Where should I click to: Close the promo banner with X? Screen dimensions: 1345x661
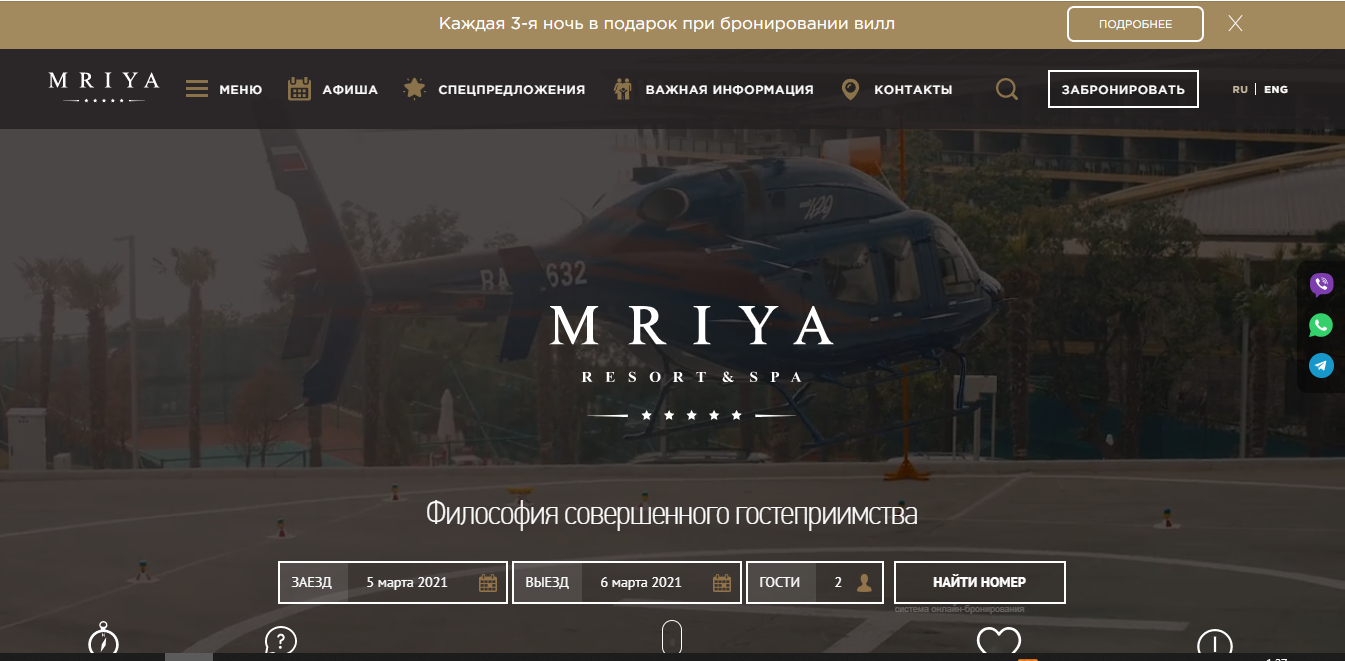[x=1235, y=23]
